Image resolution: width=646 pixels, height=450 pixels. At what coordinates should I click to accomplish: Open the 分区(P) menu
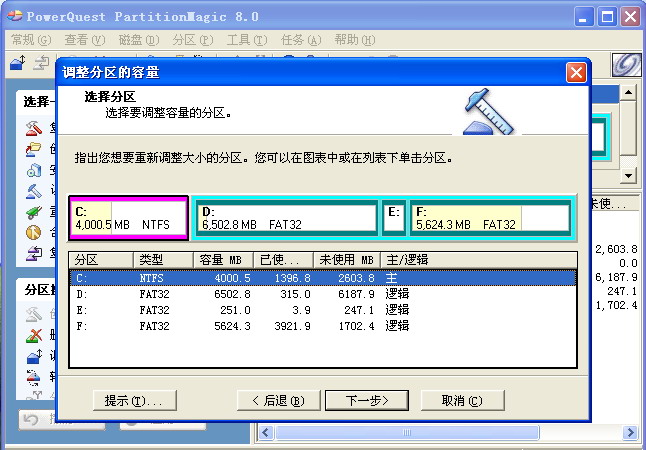pos(193,40)
